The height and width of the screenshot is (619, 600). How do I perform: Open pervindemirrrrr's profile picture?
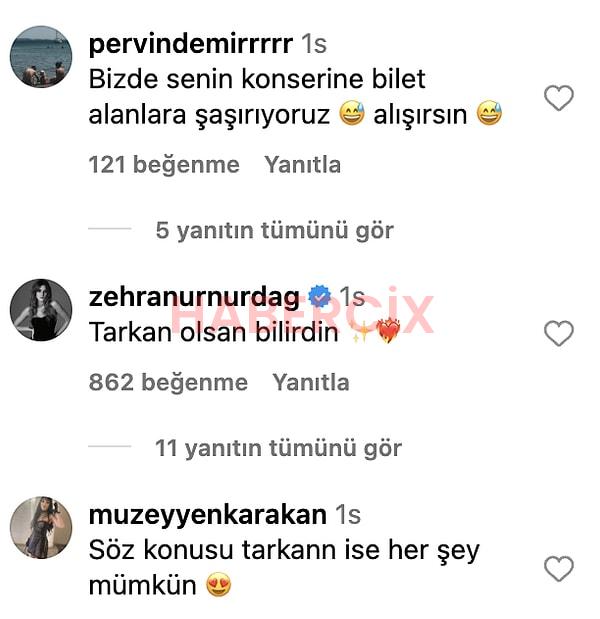pyautogui.click(x=41, y=56)
